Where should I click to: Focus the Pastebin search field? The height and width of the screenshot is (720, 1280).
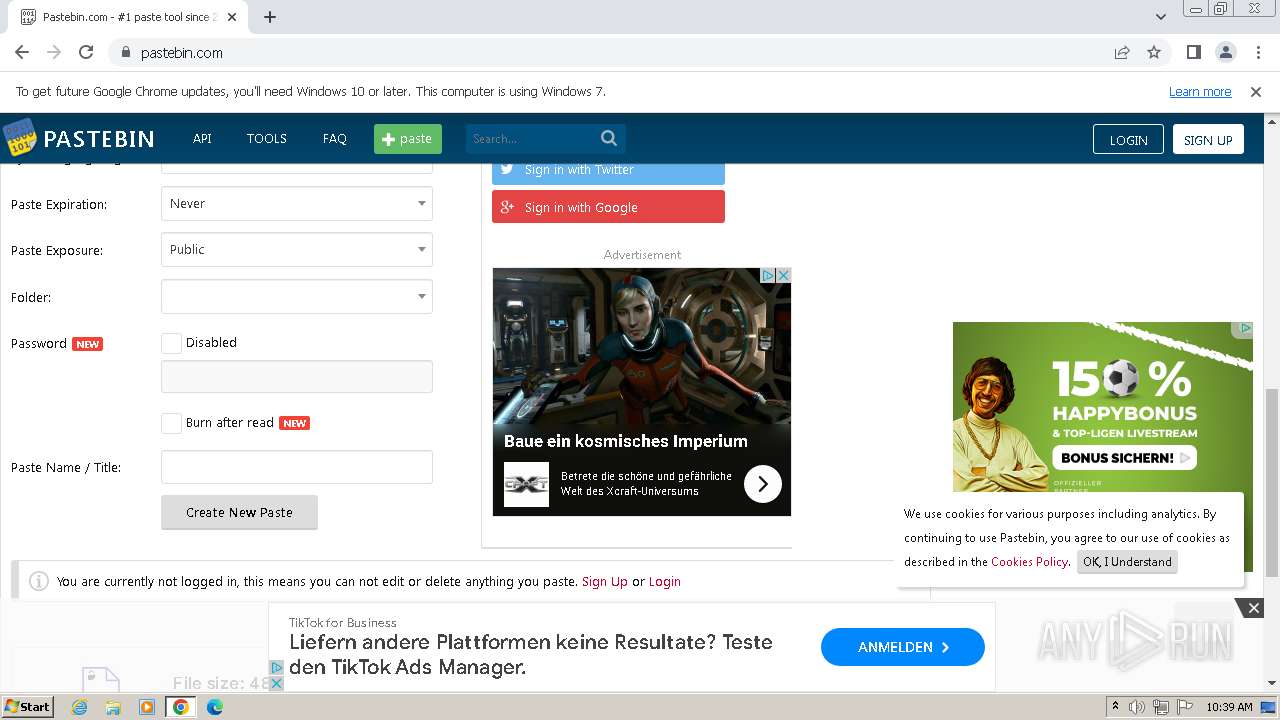pos(533,139)
